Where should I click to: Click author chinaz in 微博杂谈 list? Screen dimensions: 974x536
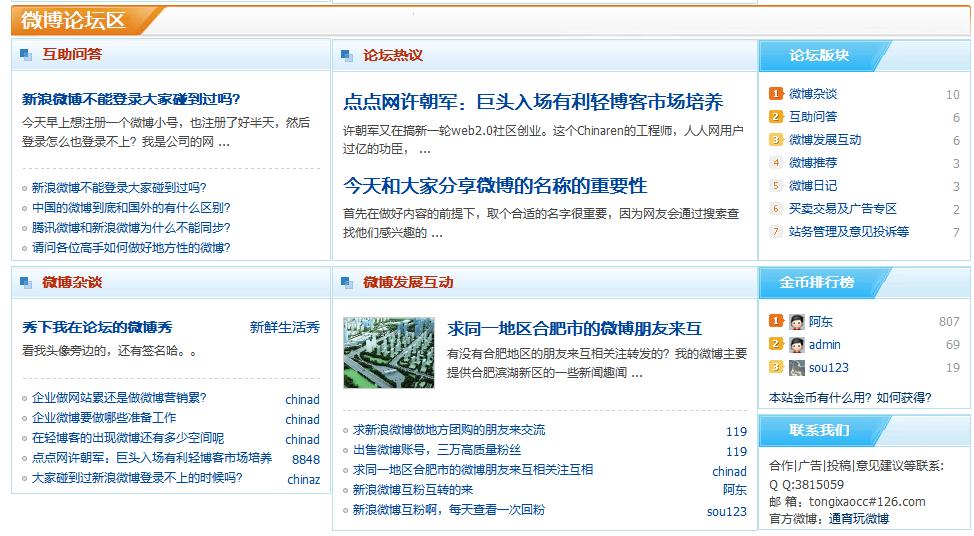[304, 479]
